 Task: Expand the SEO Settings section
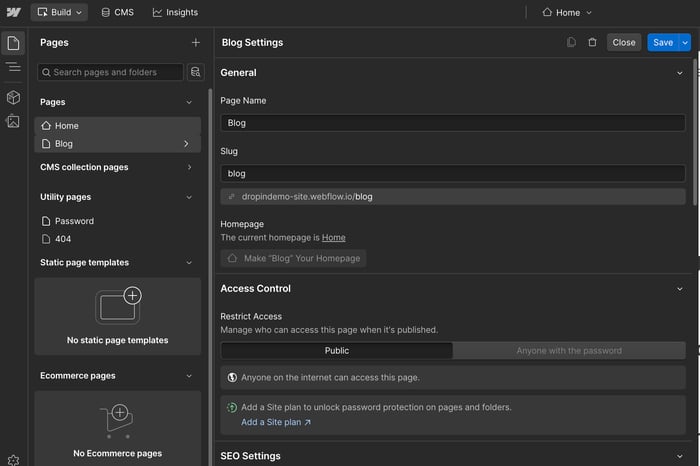click(679, 456)
